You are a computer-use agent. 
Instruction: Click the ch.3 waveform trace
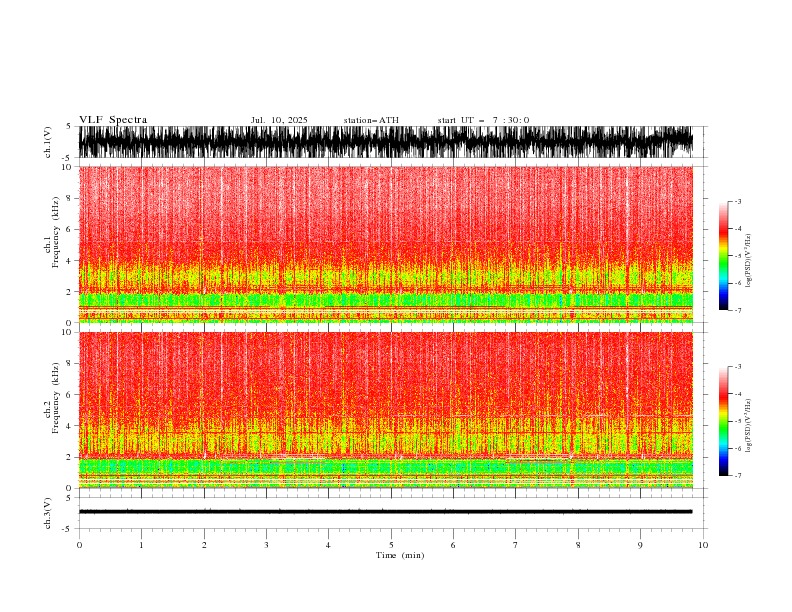pos(386,512)
